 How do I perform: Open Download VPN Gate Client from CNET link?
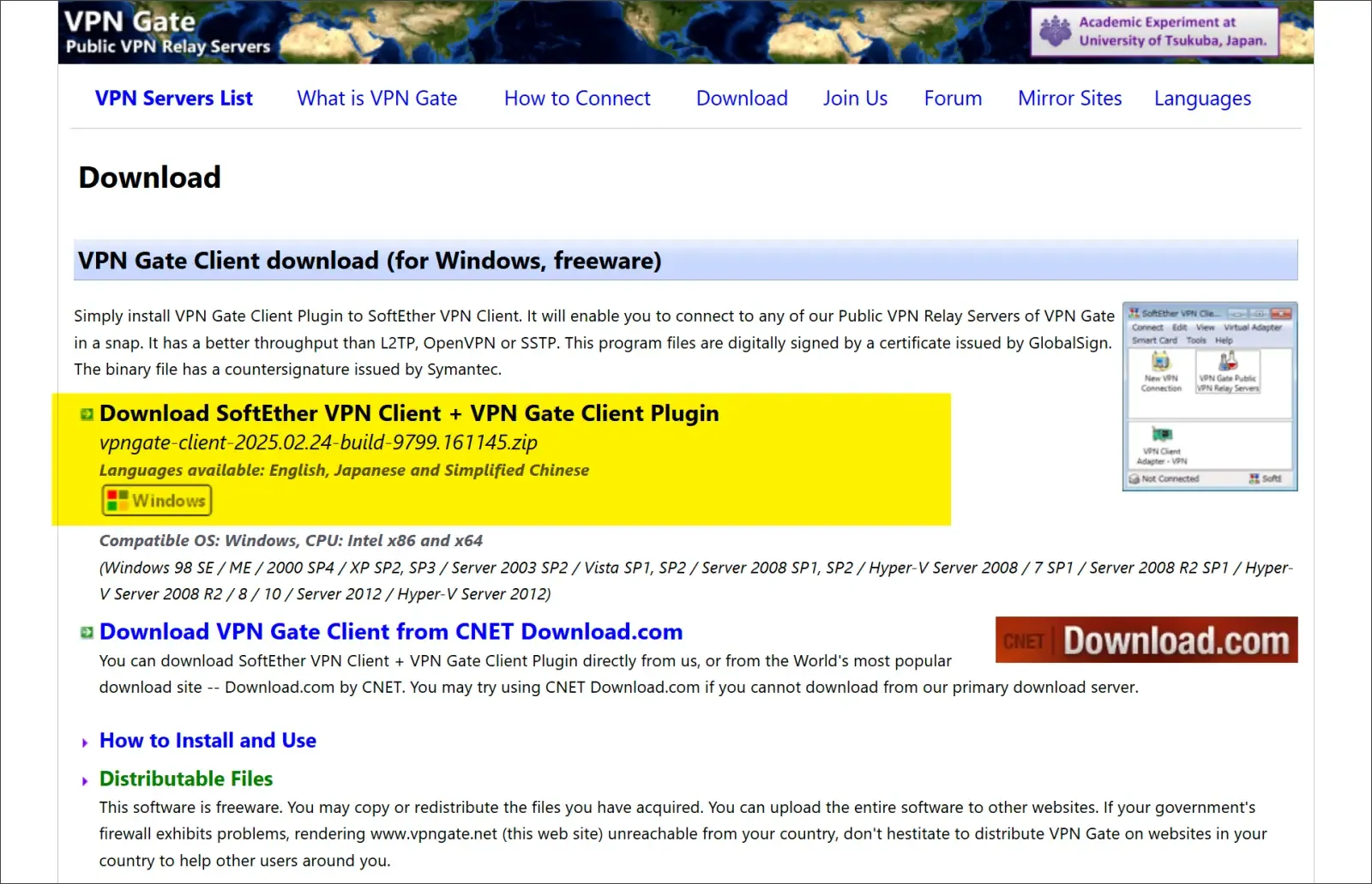(391, 632)
